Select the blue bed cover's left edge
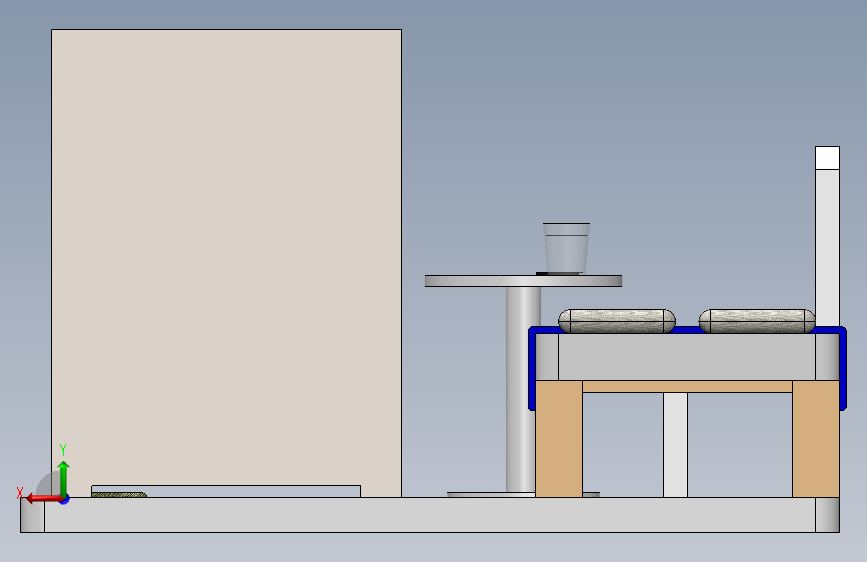This screenshot has width=867, height=562. coord(531,368)
